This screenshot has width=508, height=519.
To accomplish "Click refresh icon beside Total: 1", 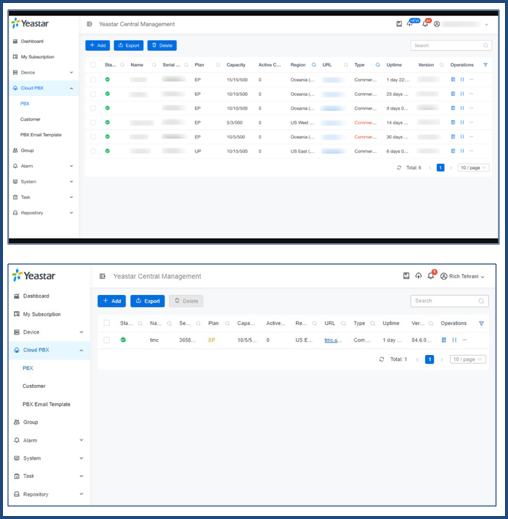I will pyautogui.click(x=382, y=359).
